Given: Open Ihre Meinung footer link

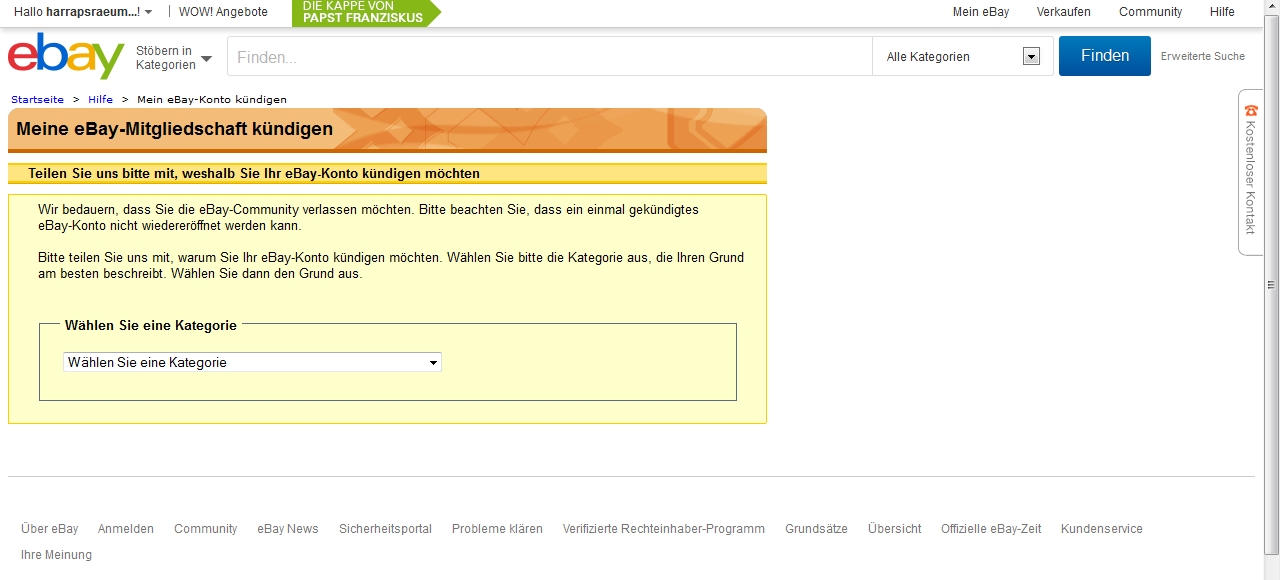Looking at the screenshot, I should [56, 555].
